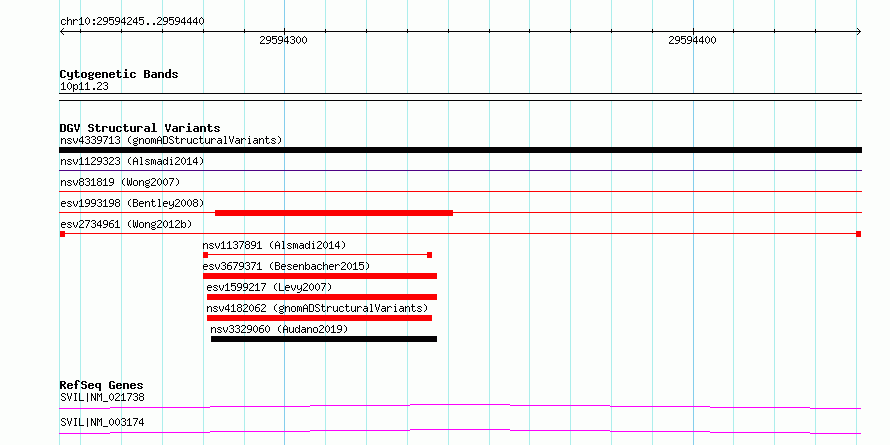Click the 10p11.23 band label
The width and height of the screenshot is (890, 445).
84,87
